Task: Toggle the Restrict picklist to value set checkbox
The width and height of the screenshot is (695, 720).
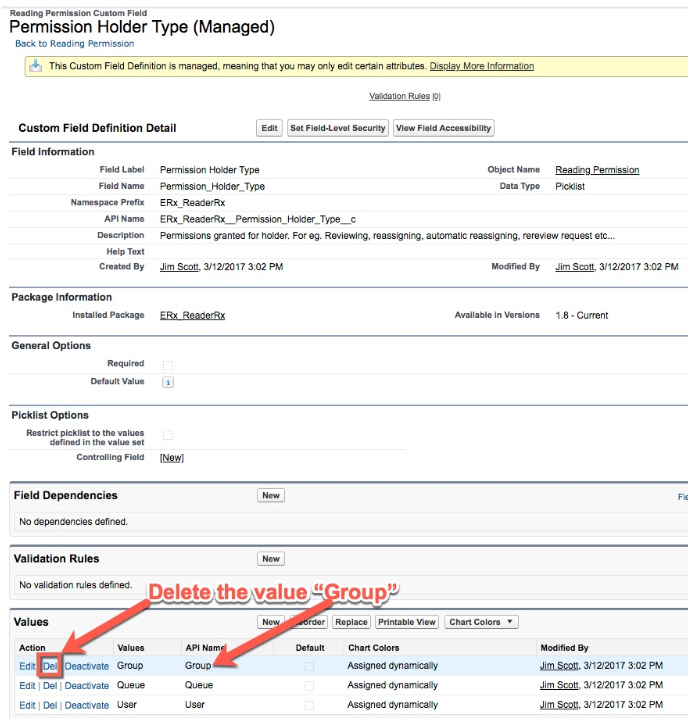Action: pos(168,435)
